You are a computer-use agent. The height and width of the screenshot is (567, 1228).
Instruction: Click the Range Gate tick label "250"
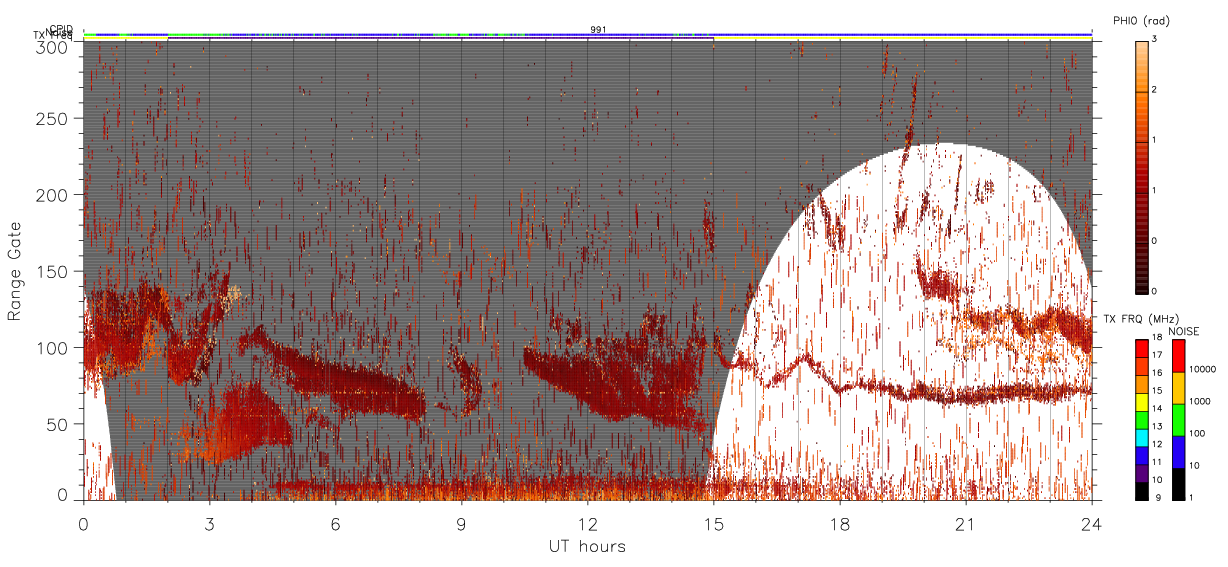[x=52, y=119]
